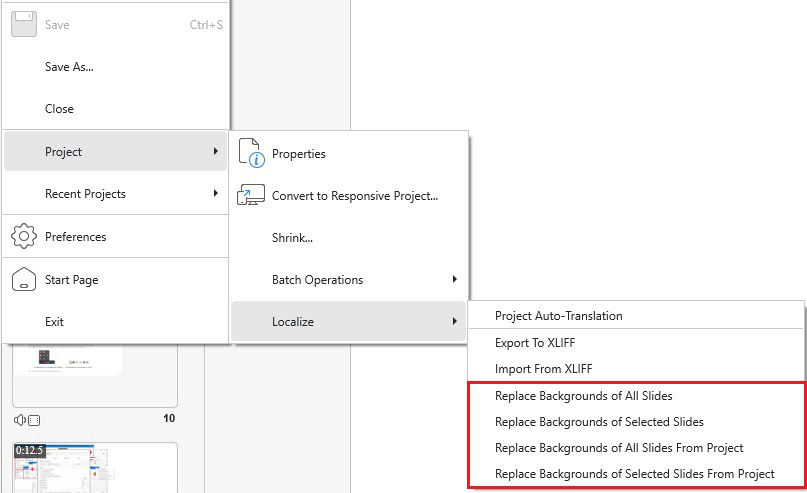Click the speaker audio icon under slide 10
Image resolution: width=807 pixels, height=493 pixels.
[x=19, y=419]
